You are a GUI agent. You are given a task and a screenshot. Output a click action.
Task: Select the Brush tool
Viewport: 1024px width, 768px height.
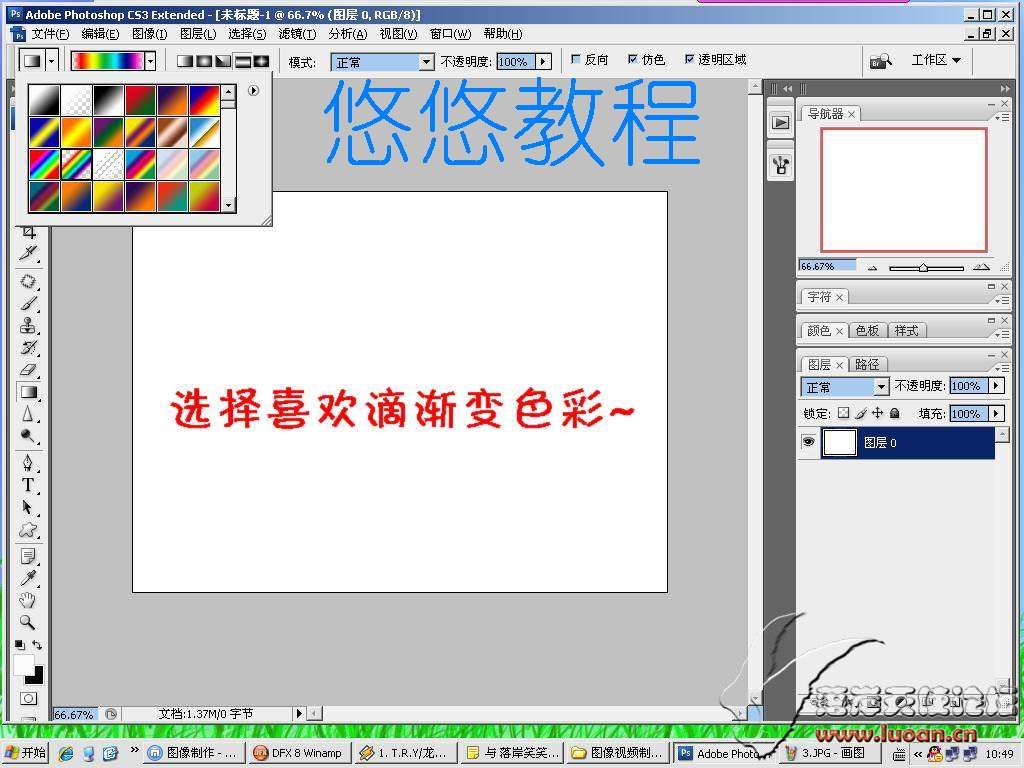point(28,304)
